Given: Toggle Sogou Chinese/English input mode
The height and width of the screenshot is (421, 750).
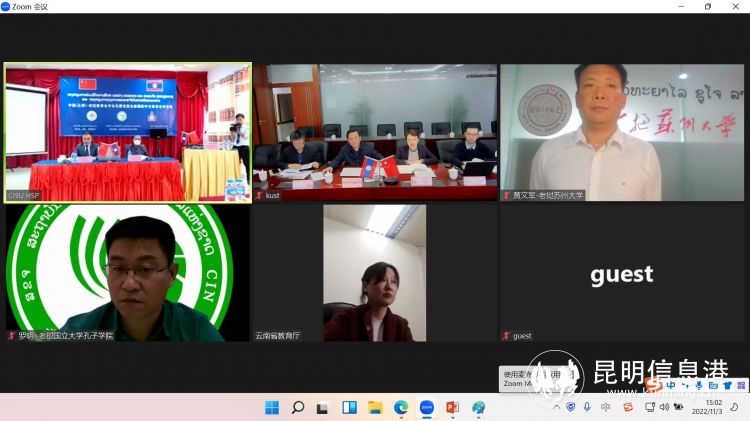Looking at the screenshot, I should point(670,385).
